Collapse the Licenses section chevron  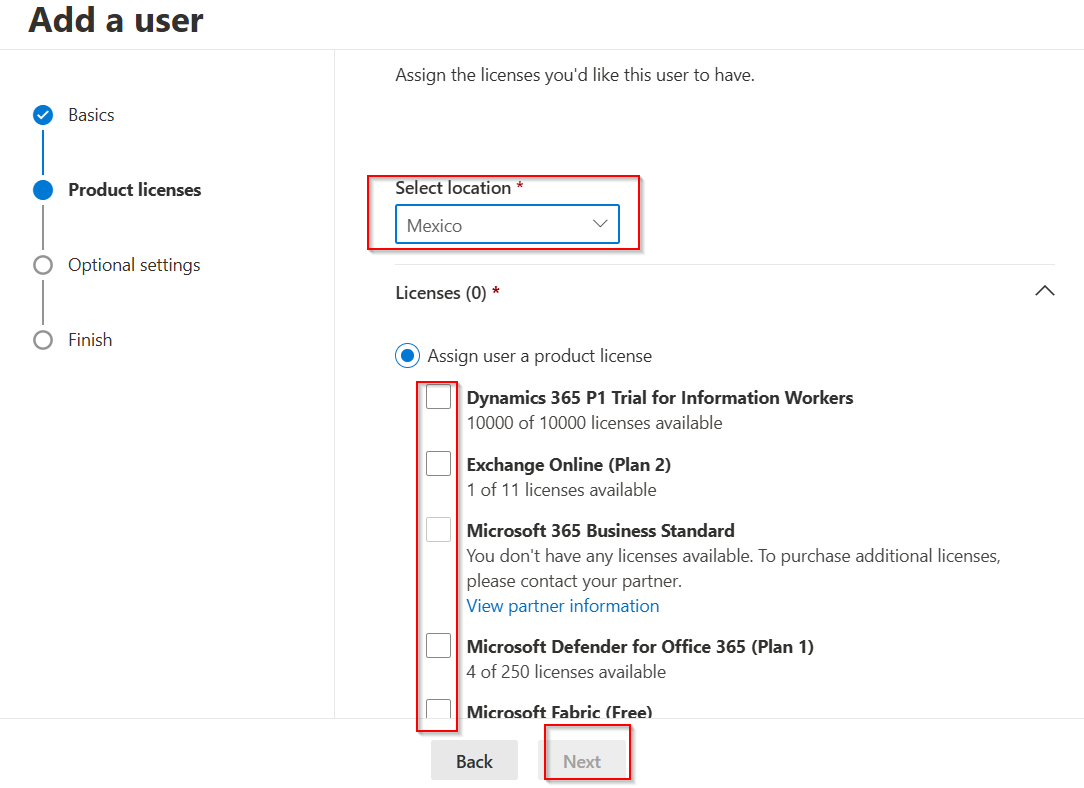[1044, 291]
